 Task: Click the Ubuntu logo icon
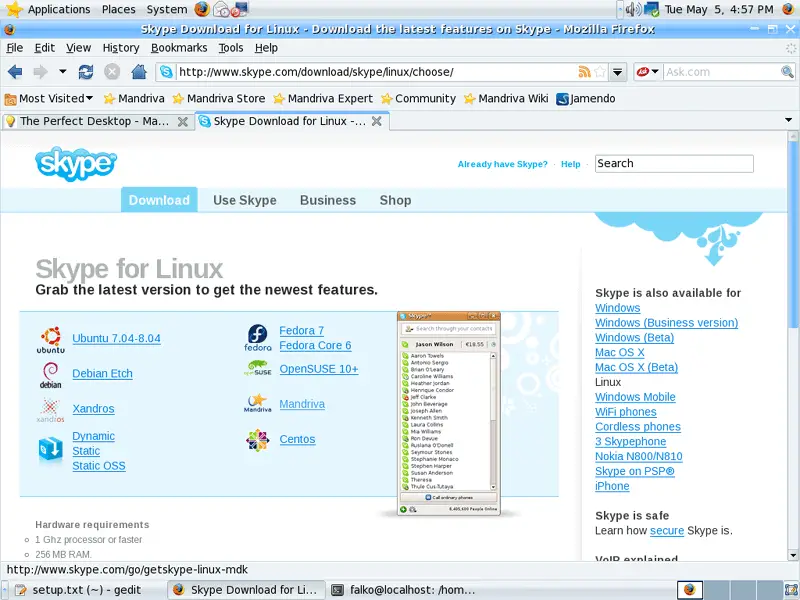tap(51, 340)
